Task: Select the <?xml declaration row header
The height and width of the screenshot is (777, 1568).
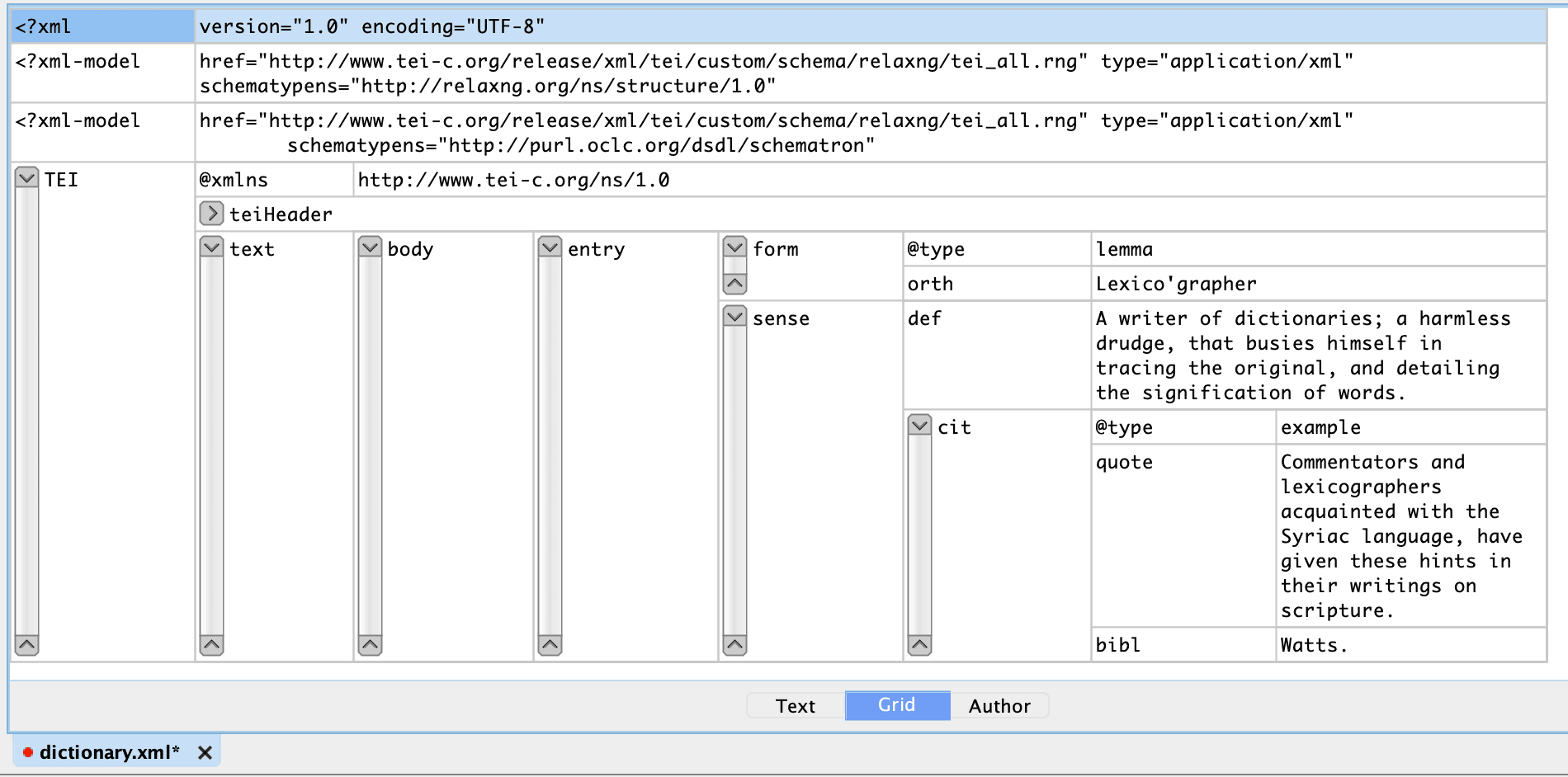Action: [x=102, y=26]
